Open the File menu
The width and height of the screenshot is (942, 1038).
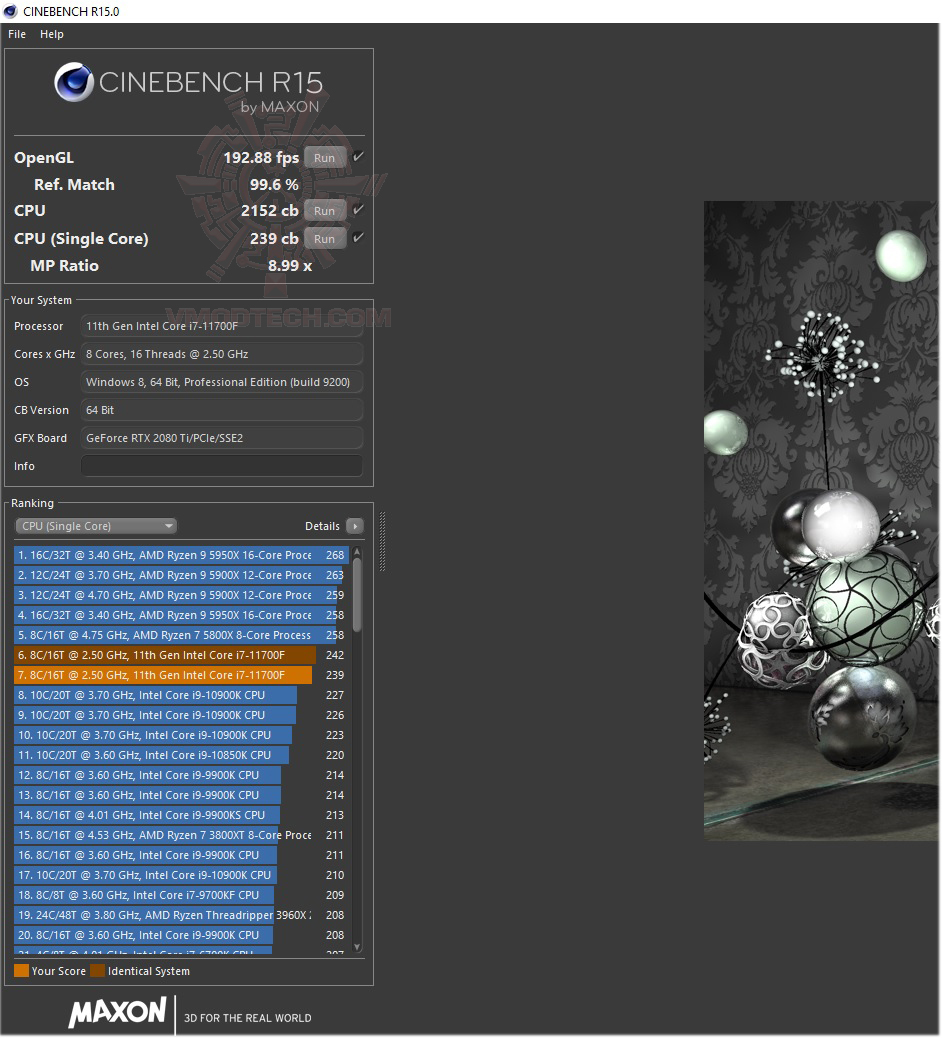pyautogui.click(x=17, y=34)
